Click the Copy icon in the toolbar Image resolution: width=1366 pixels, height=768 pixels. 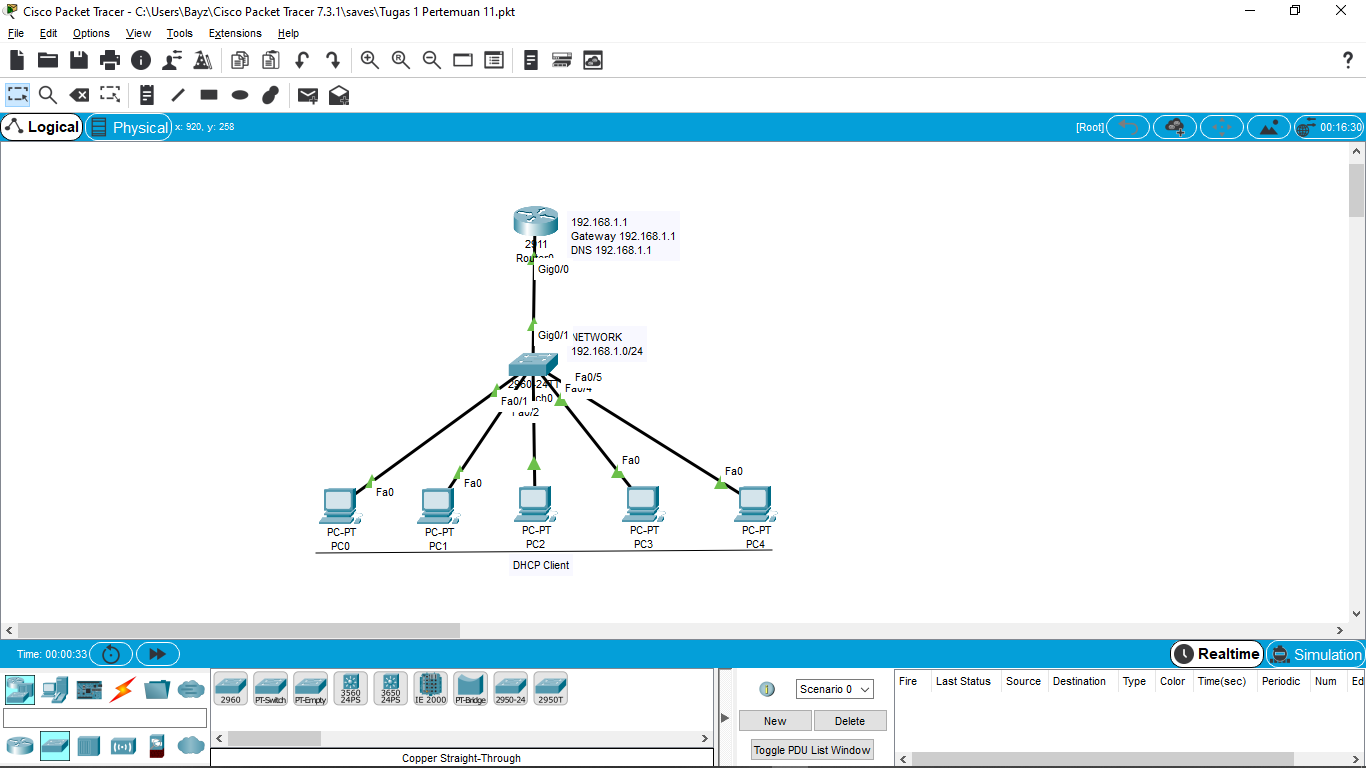(x=240, y=60)
